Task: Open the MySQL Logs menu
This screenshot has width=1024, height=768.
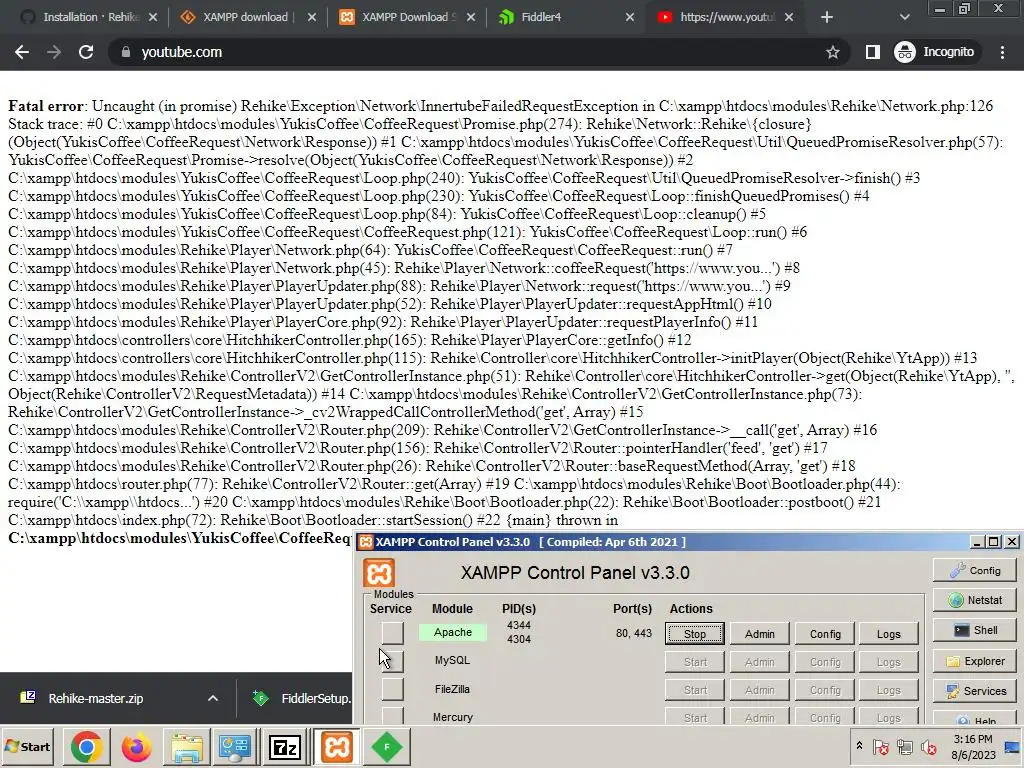Action: tap(888, 662)
